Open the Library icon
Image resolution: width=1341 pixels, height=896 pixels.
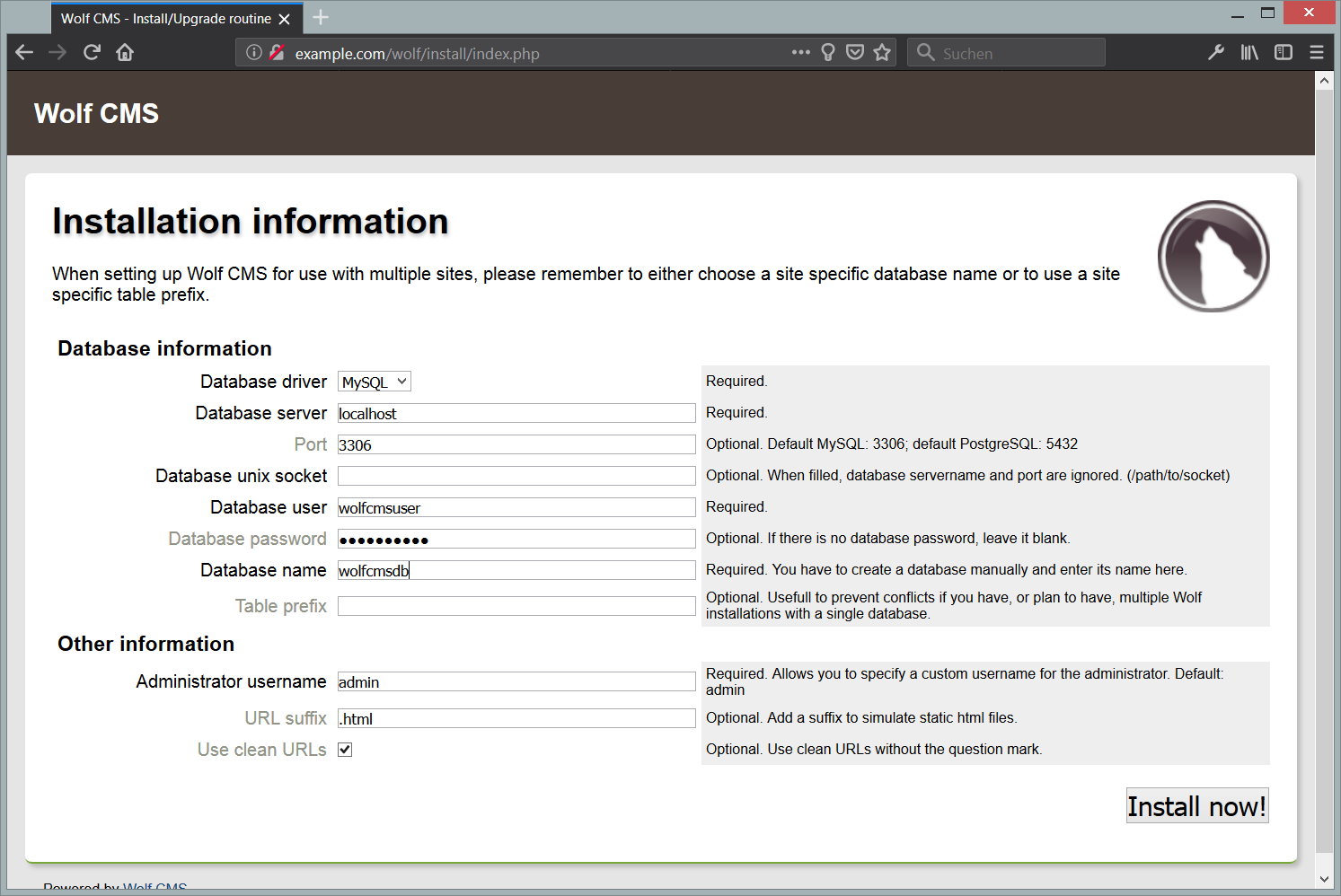(x=1249, y=52)
